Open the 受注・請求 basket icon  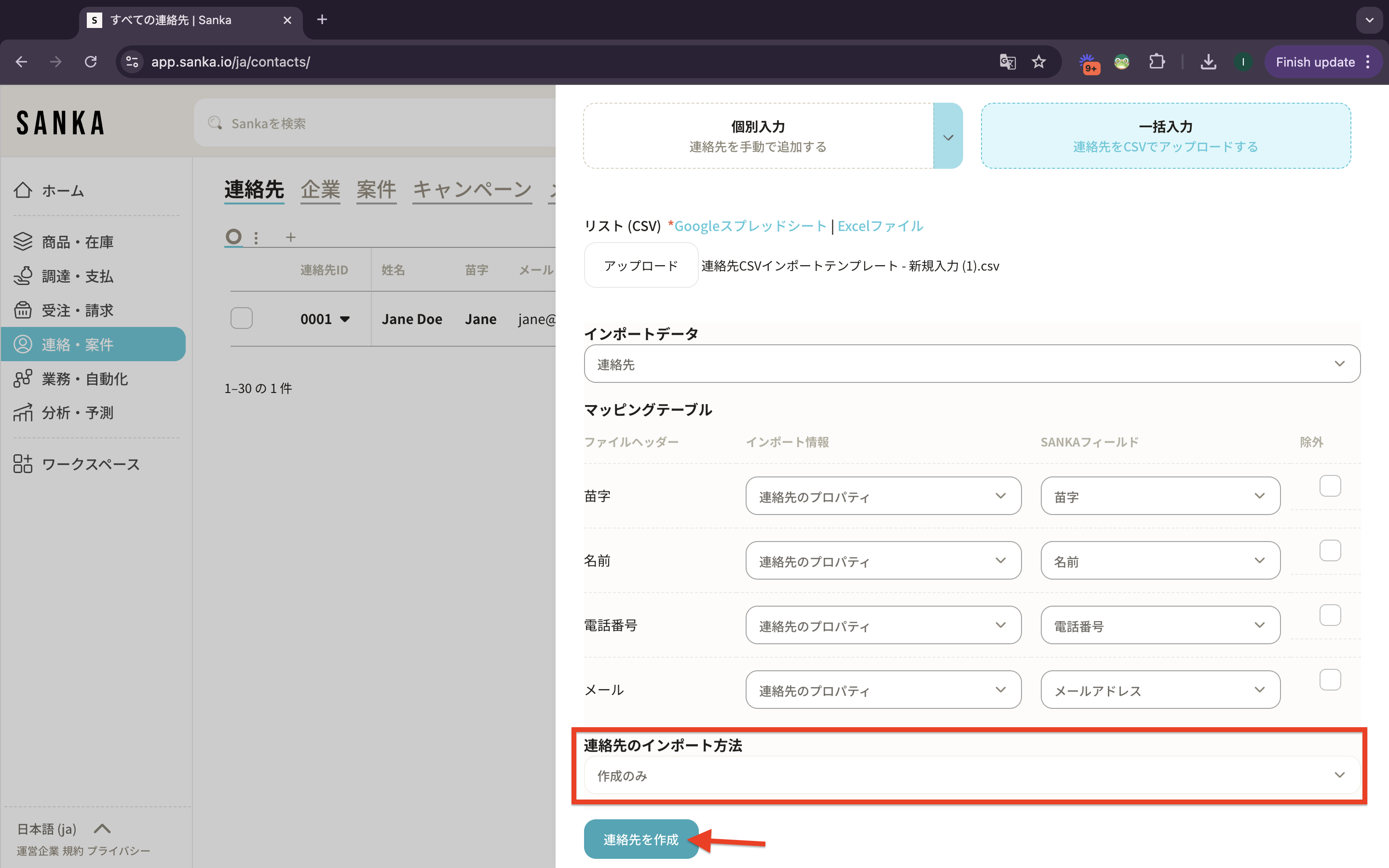pos(23,310)
